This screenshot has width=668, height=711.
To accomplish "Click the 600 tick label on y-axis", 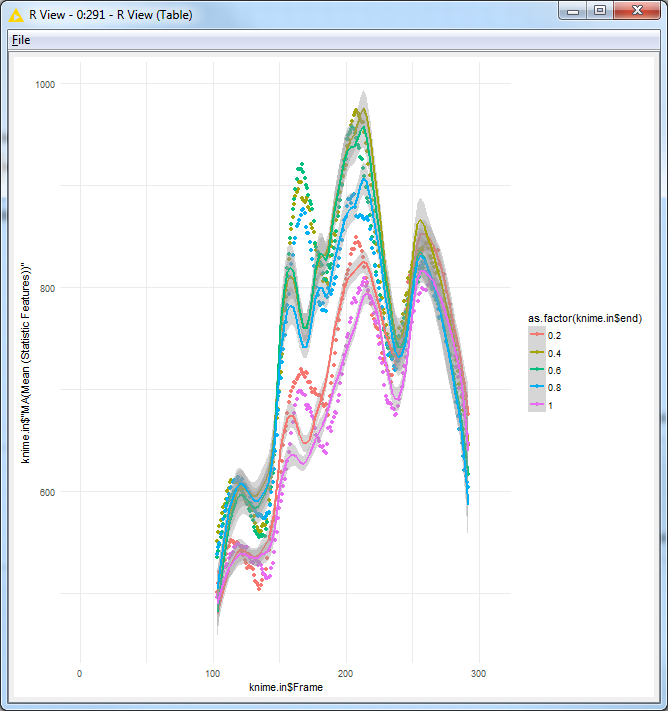I will click(46, 491).
